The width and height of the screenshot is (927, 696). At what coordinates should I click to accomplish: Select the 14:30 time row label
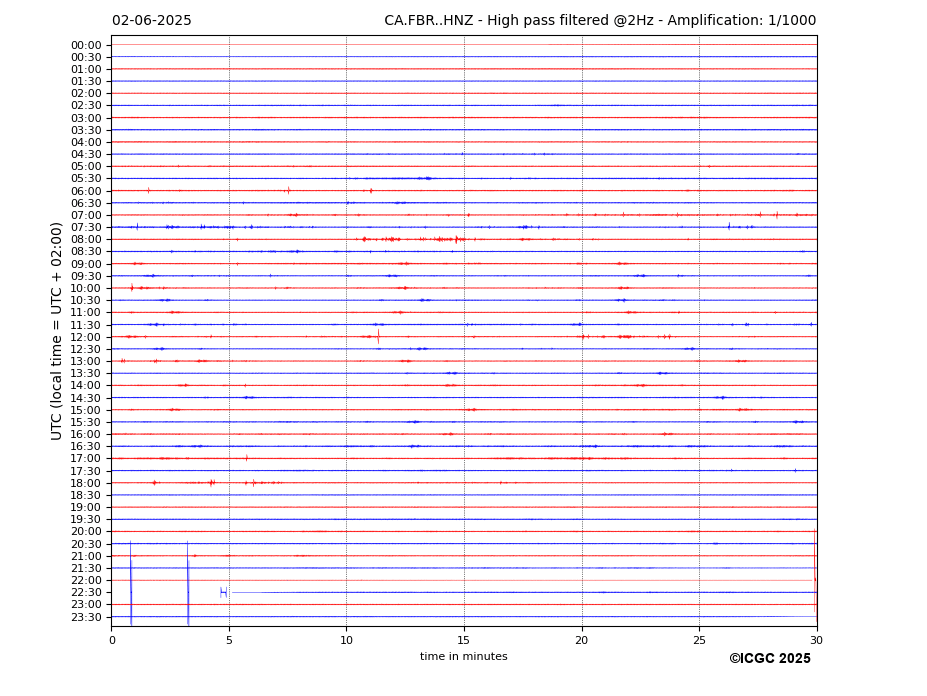pyautogui.click(x=86, y=398)
